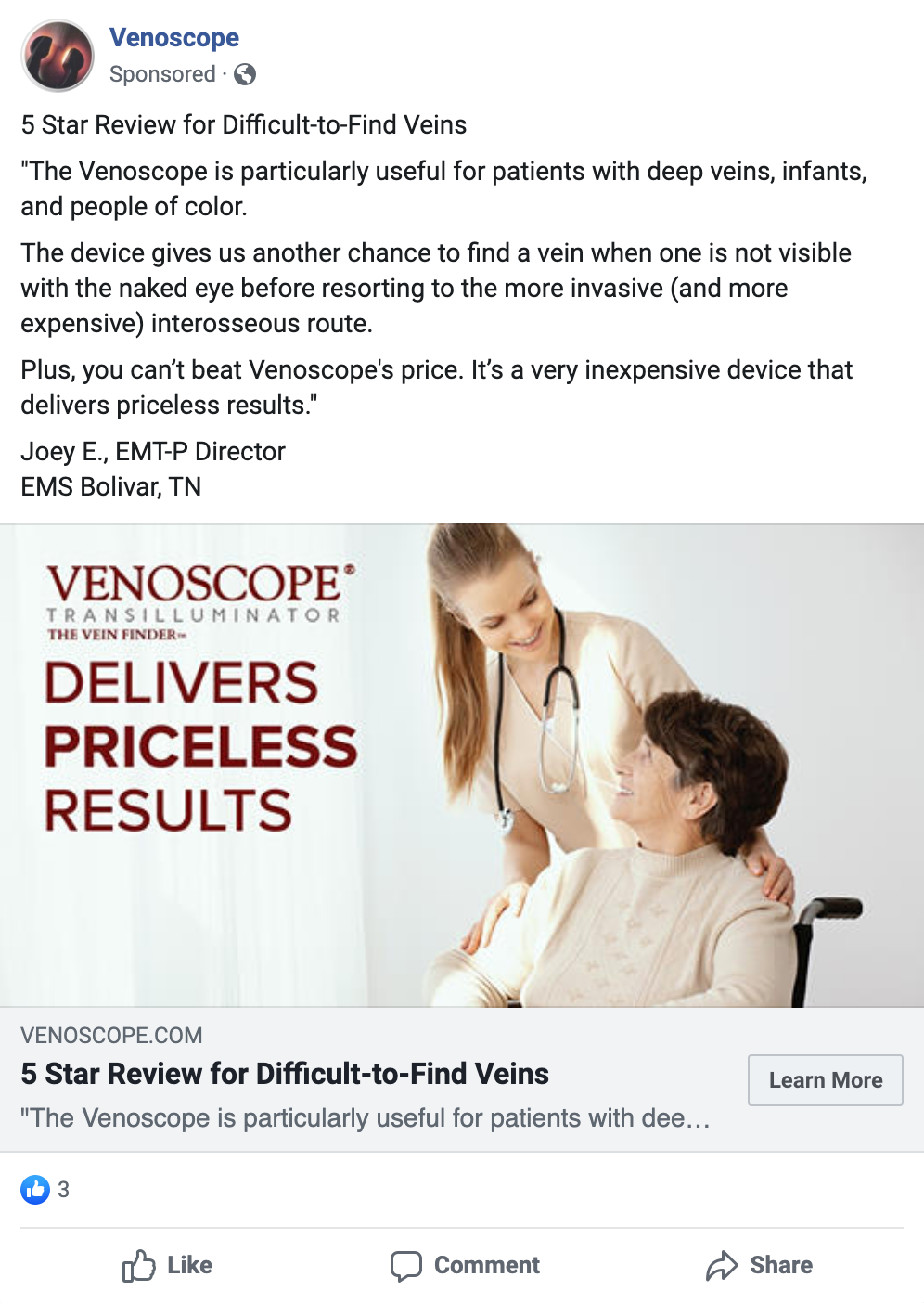The width and height of the screenshot is (924, 1303).
Task: Click the Sponsored label
Action: (162, 74)
